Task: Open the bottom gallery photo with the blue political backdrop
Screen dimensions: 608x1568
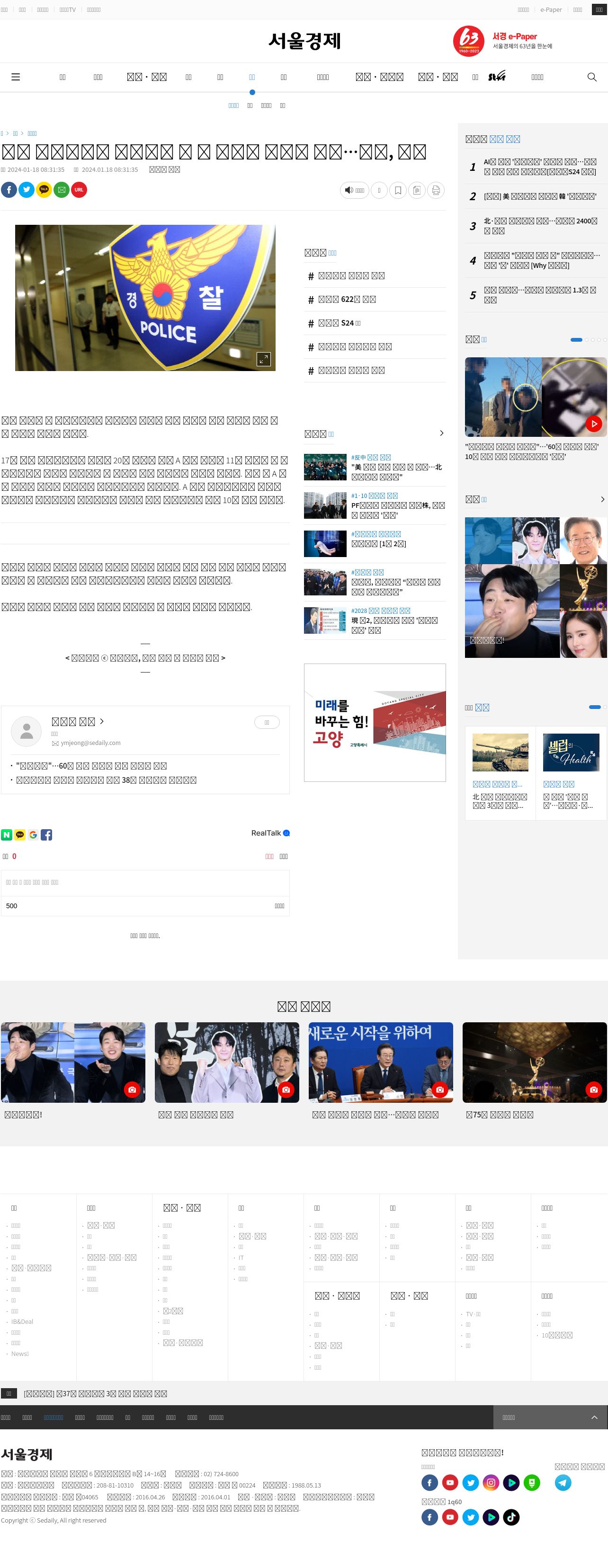Action: (381, 1062)
